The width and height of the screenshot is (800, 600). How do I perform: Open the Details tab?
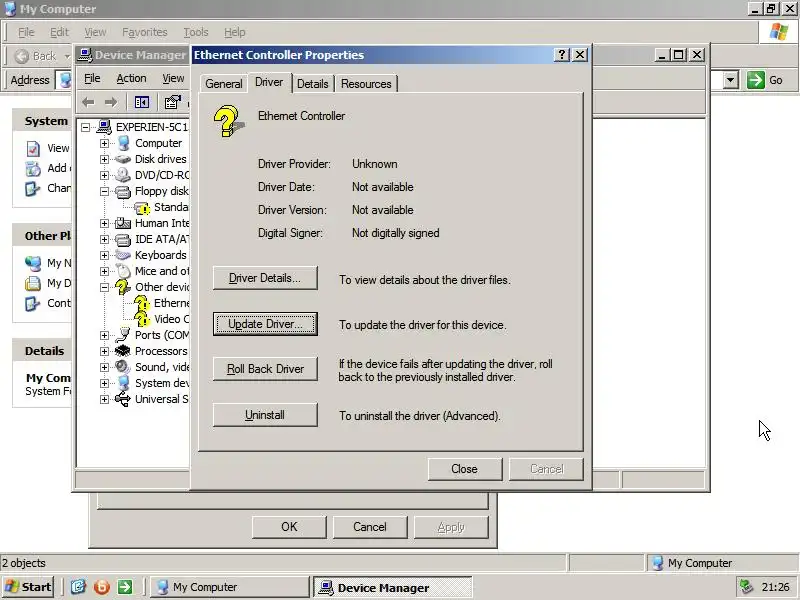click(x=312, y=84)
